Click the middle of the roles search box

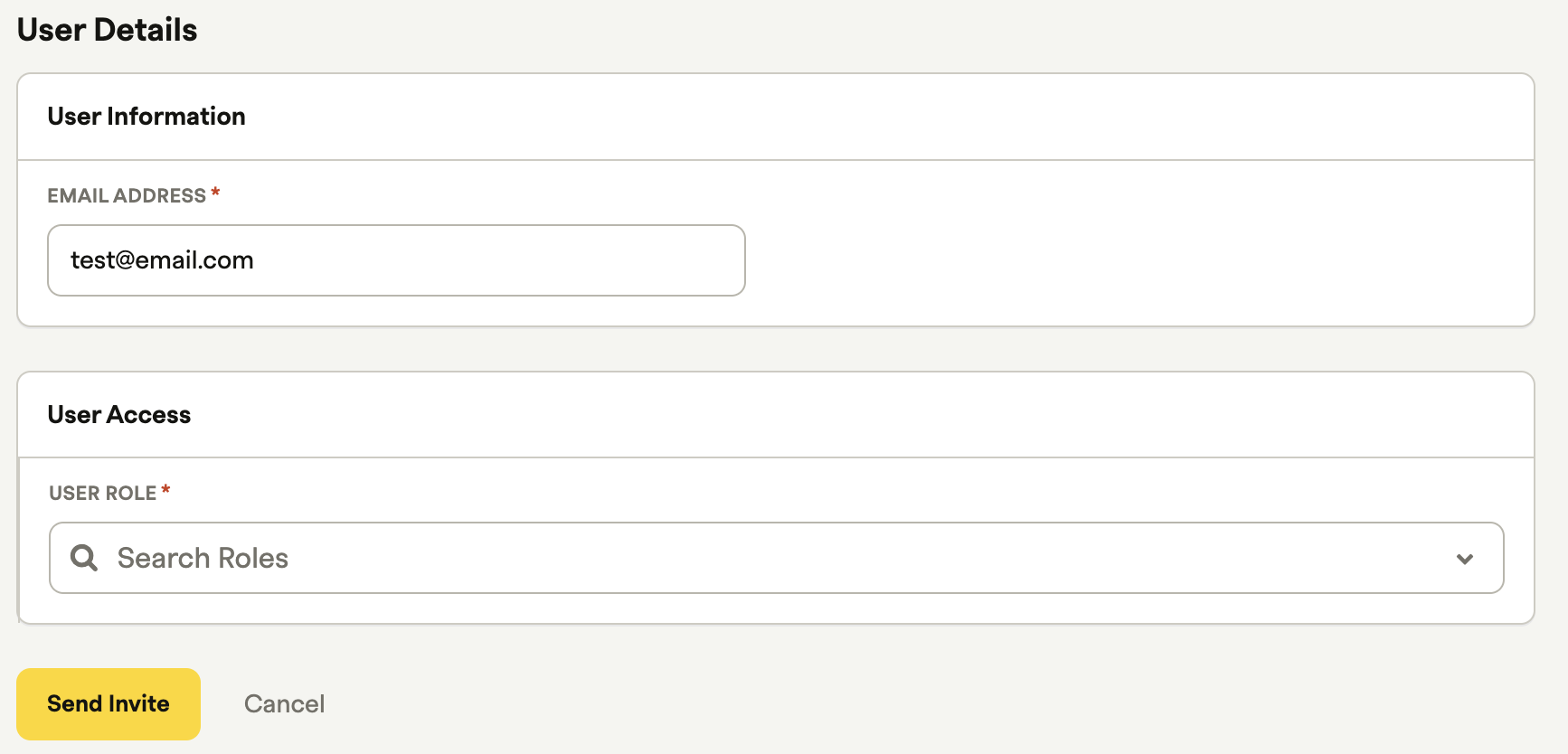pos(776,558)
